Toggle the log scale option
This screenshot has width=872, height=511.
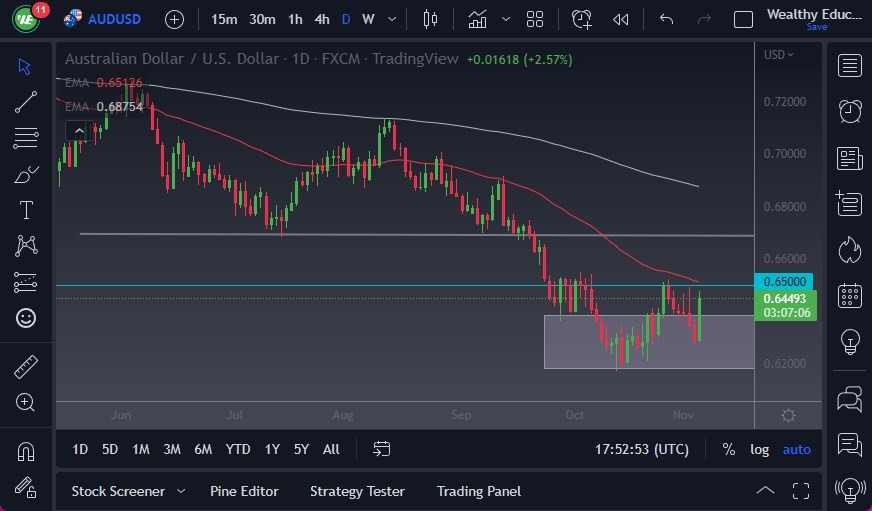[760, 449]
